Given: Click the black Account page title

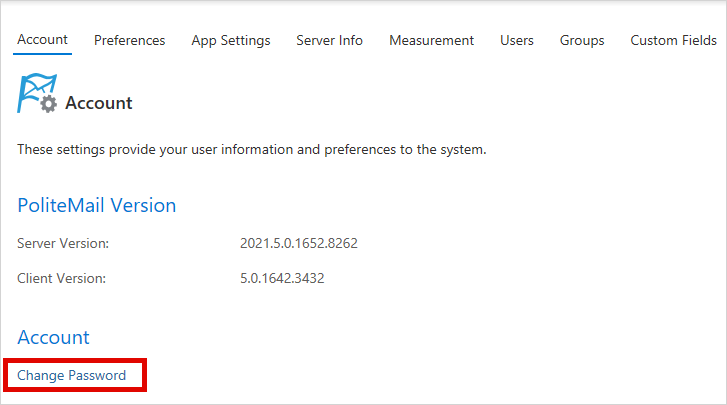Looking at the screenshot, I should [x=99, y=103].
